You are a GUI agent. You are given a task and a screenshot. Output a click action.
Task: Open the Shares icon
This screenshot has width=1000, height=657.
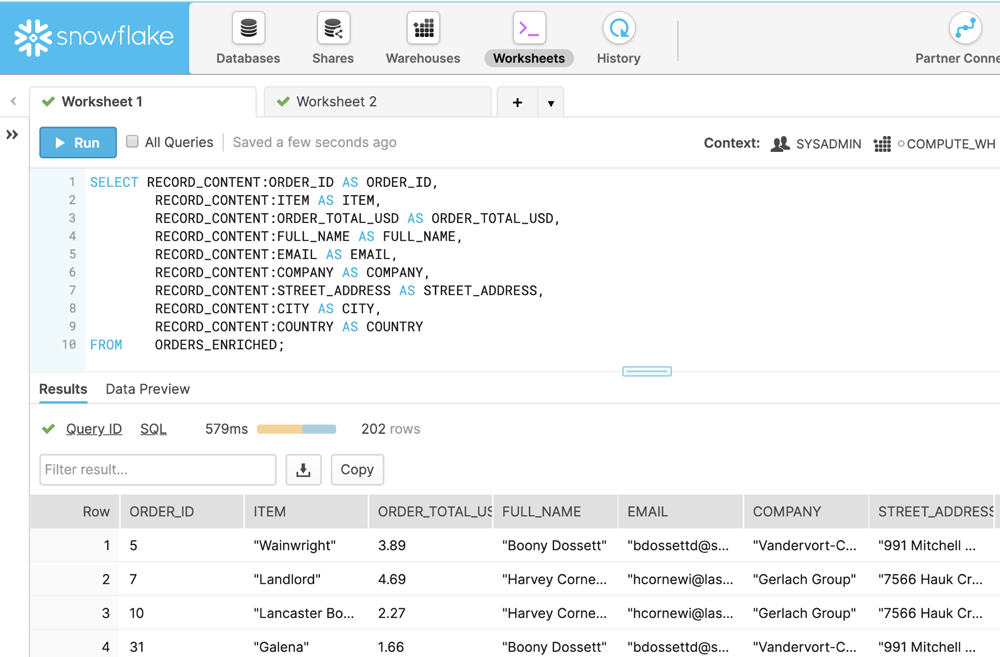pos(333,28)
